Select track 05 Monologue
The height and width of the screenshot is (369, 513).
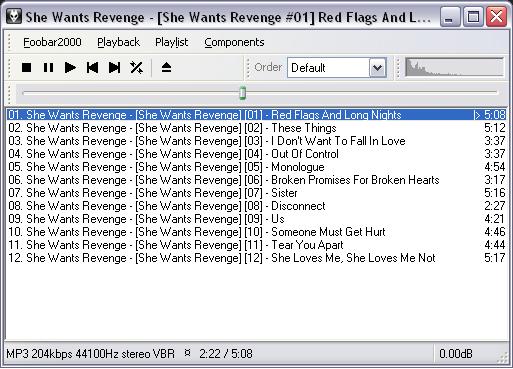point(257,167)
